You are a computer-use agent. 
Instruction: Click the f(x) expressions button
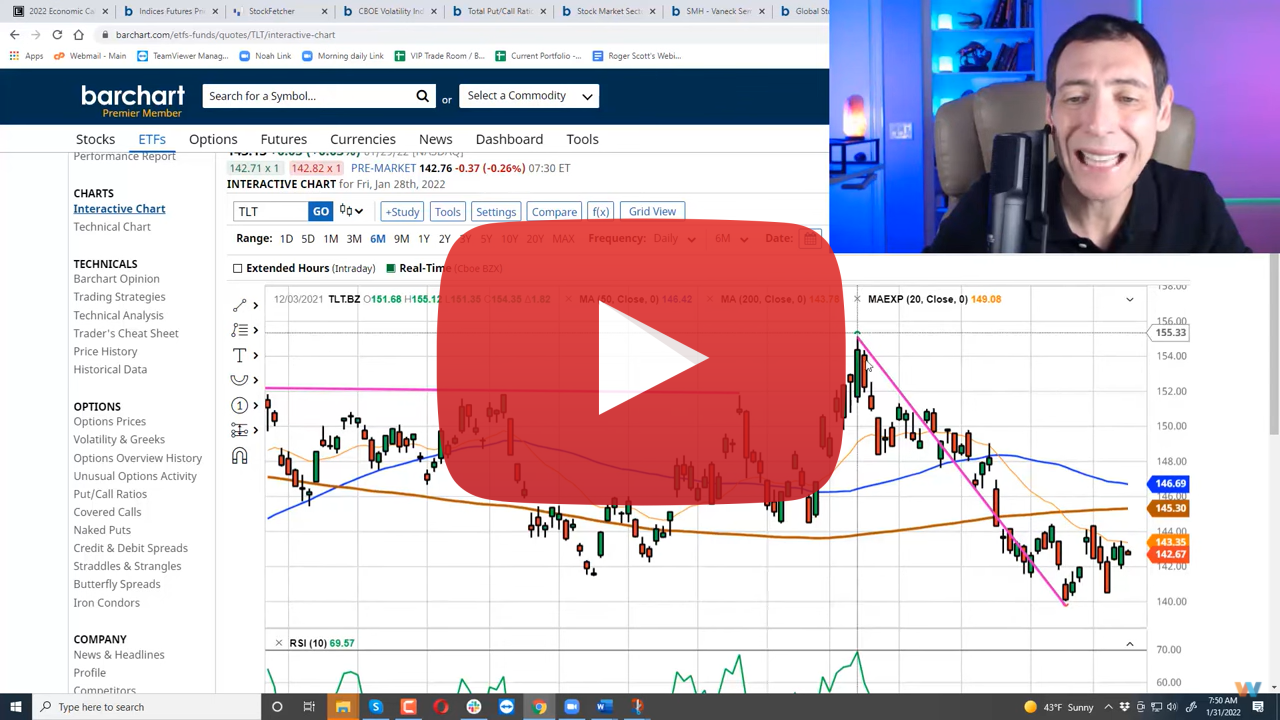coord(600,211)
